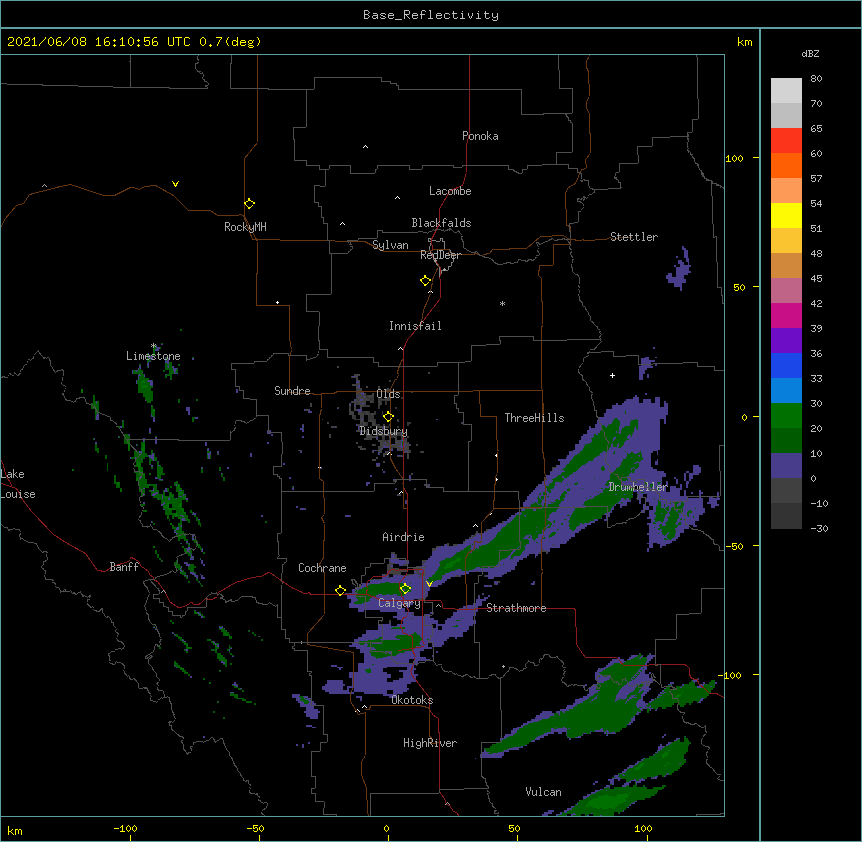The image size is (862, 842).
Task: Pick the pink 42–45 dBZ legend swatch
Action: (786, 291)
